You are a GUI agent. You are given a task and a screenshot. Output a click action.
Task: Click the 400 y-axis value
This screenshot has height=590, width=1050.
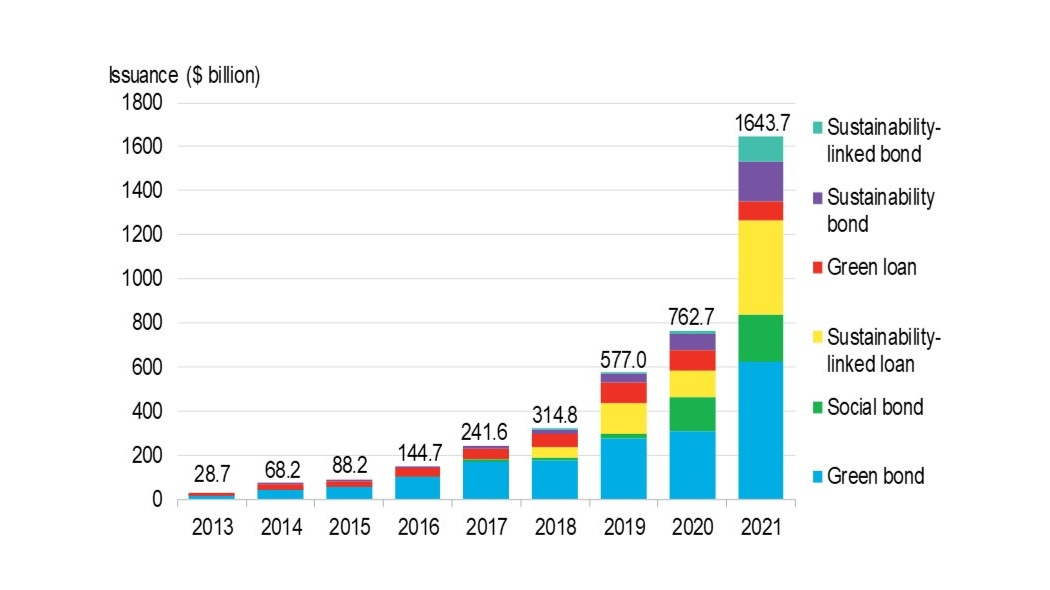pyautogui.click(x=147, y=411)
